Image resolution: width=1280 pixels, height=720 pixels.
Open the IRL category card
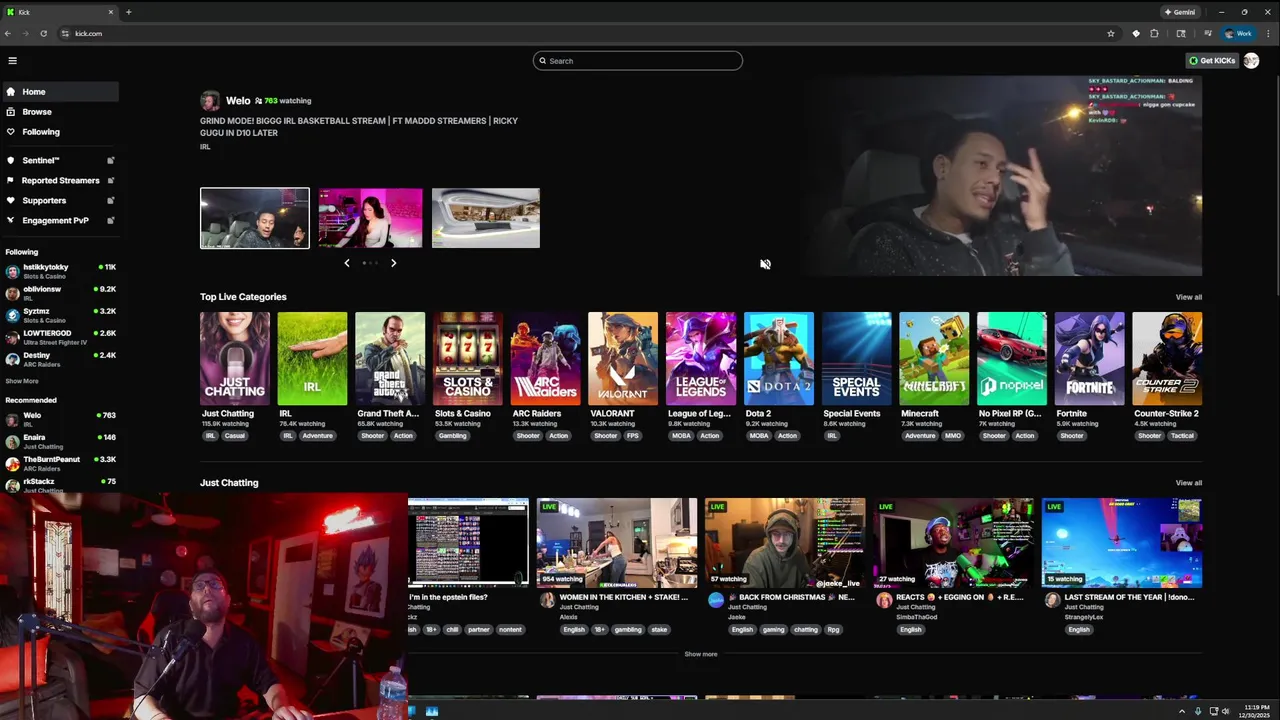click(312, 359)
